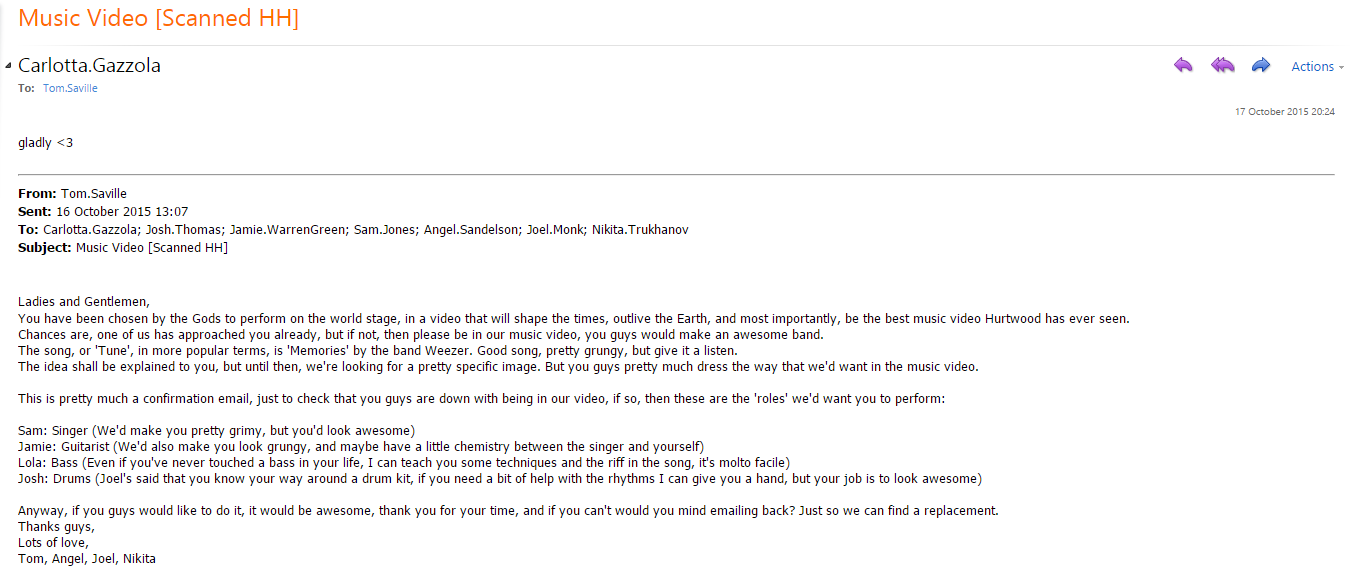Collapse the message using the triangle beside Carlotta.Gazzola
Image resolution: width=1354 pixels, height=585 pixels.
click(x=8, y=66)
